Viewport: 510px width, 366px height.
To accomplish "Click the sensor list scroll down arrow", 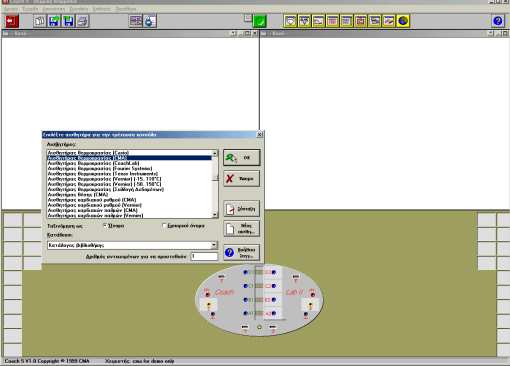I will point(215,215).
